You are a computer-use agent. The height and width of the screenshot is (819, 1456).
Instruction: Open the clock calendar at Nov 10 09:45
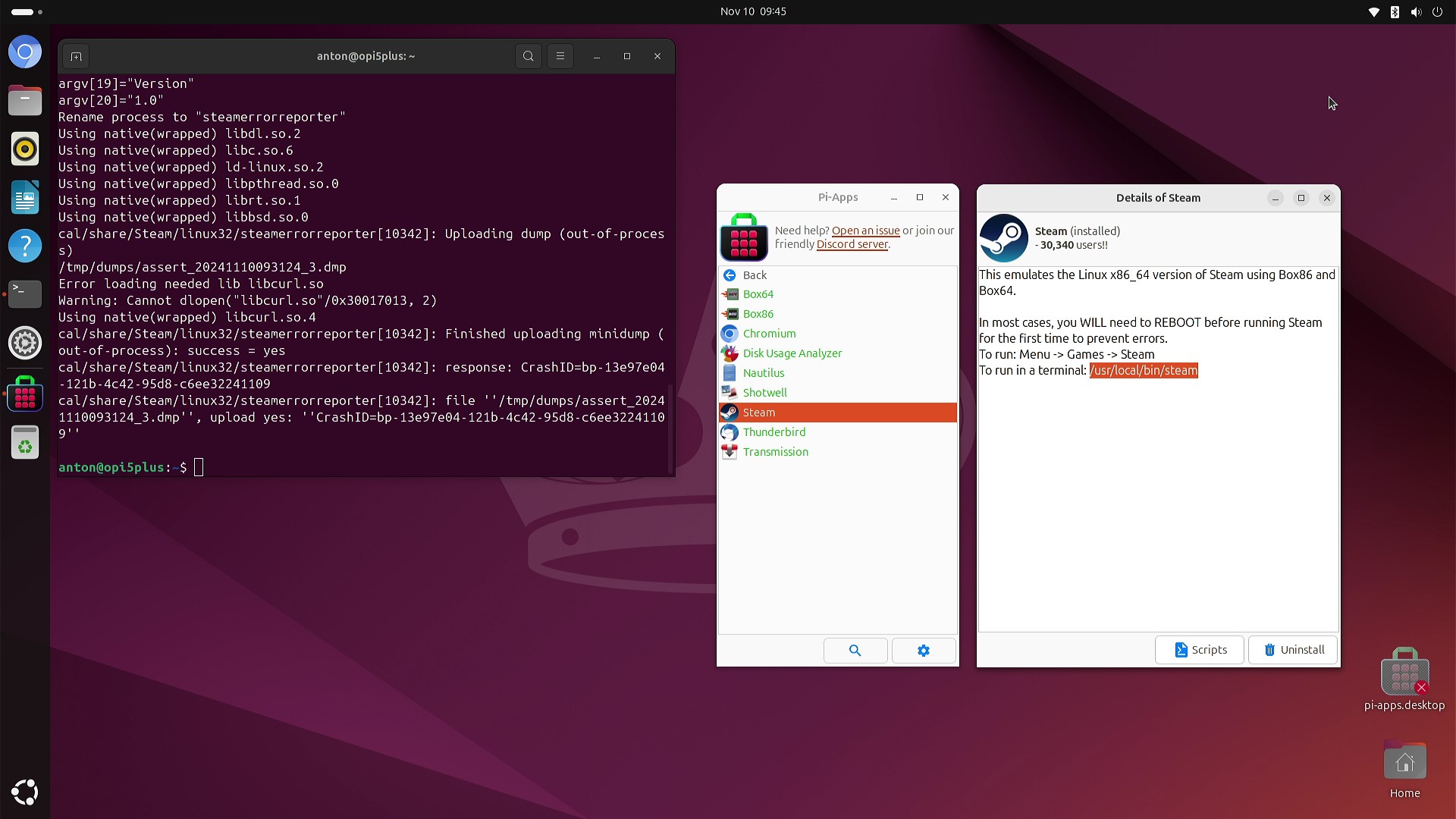[752, 11]
